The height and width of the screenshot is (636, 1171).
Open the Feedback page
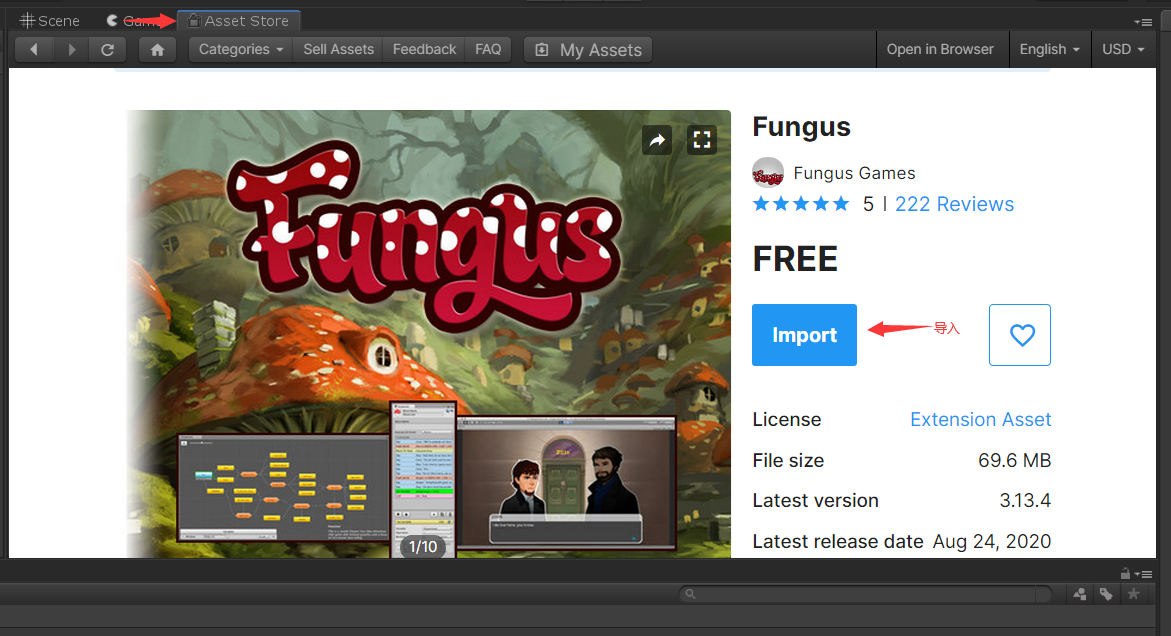tap(424, 49)
